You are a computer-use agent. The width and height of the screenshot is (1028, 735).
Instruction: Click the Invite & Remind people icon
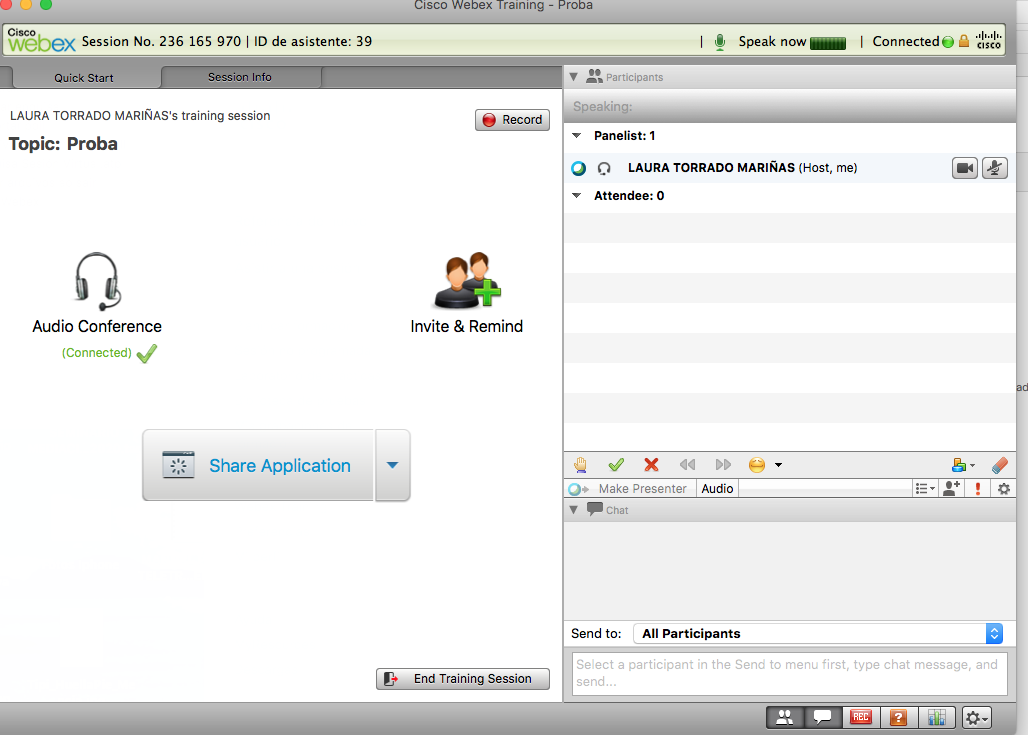[466, 282]
